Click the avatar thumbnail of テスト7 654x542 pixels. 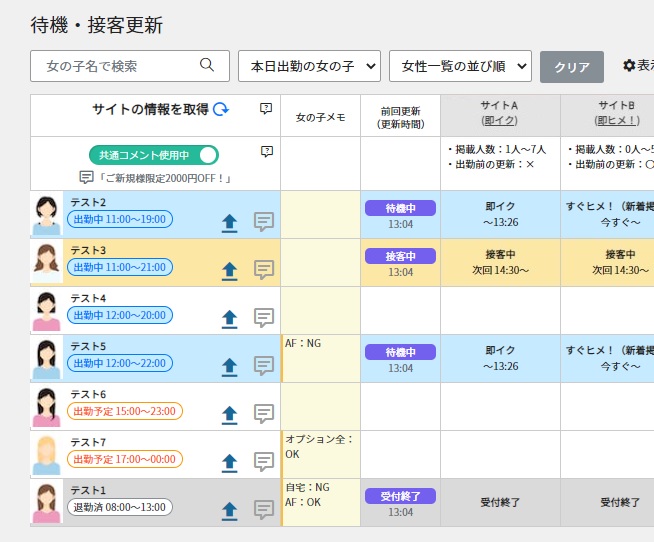click(x=47, y=454)
